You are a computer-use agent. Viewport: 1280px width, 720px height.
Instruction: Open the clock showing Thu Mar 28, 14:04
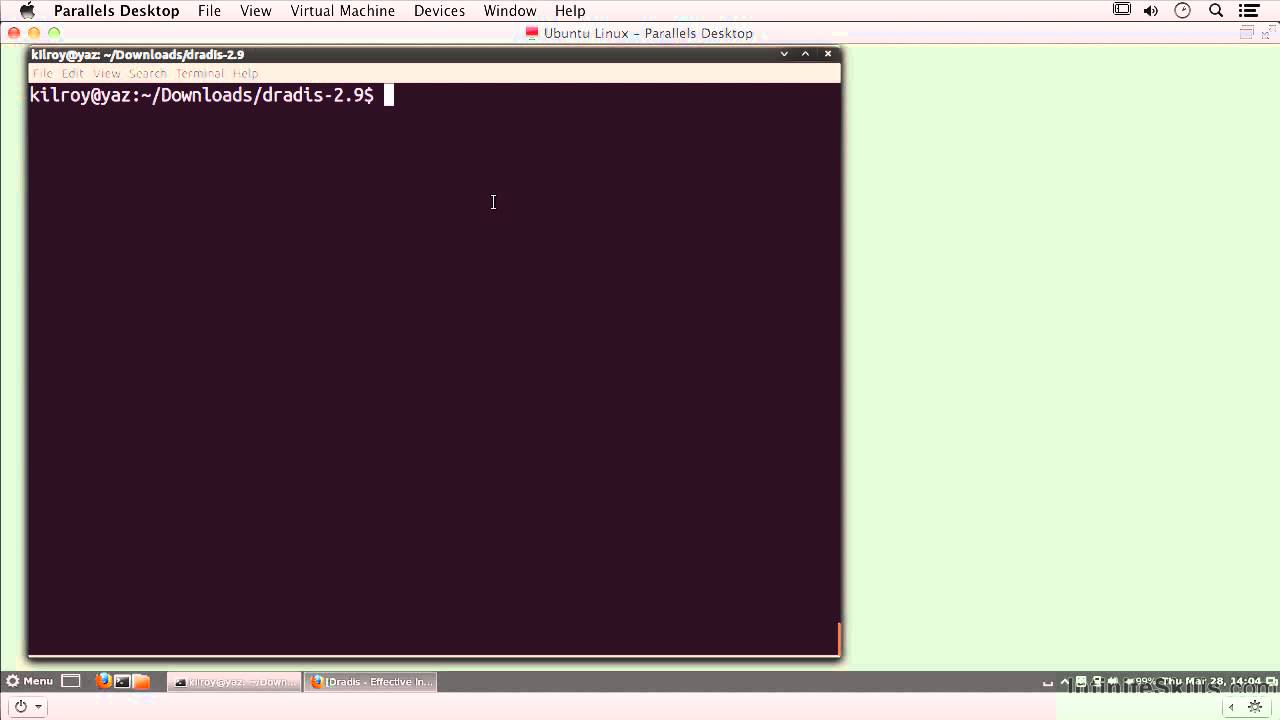pyautogui.click(x=1212, y=682)
